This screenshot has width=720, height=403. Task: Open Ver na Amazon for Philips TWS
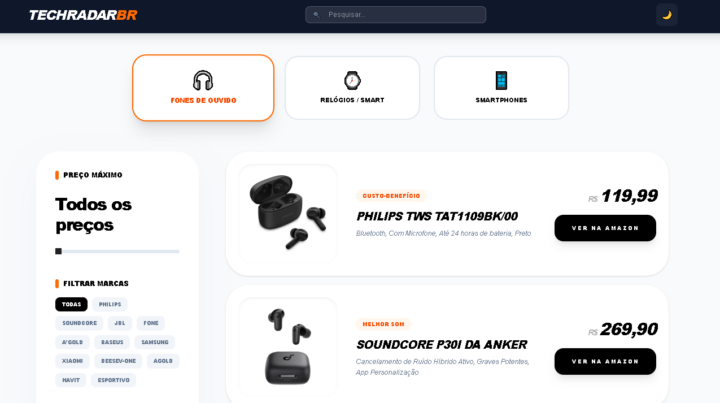pos(605,228)
